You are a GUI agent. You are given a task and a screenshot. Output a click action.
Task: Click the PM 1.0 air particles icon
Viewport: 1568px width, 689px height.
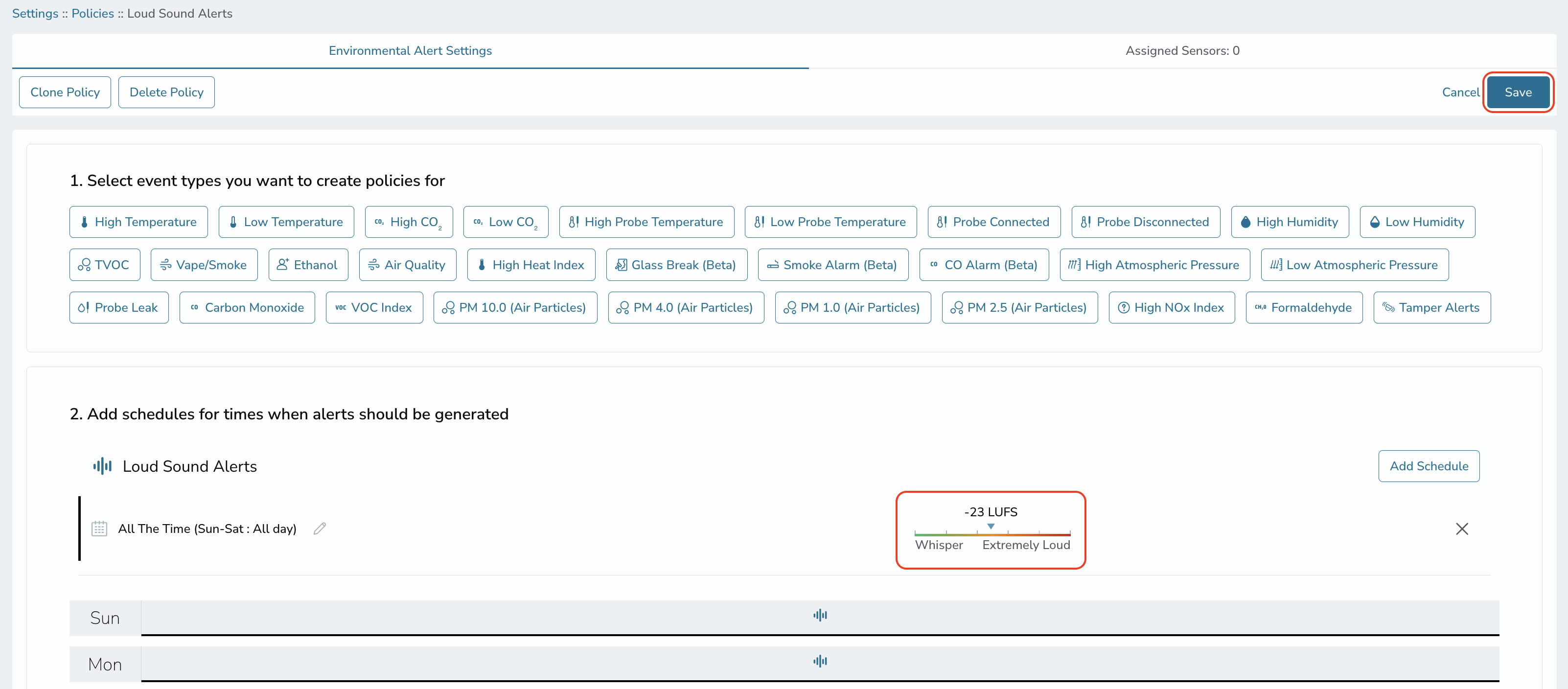point(790,308)
